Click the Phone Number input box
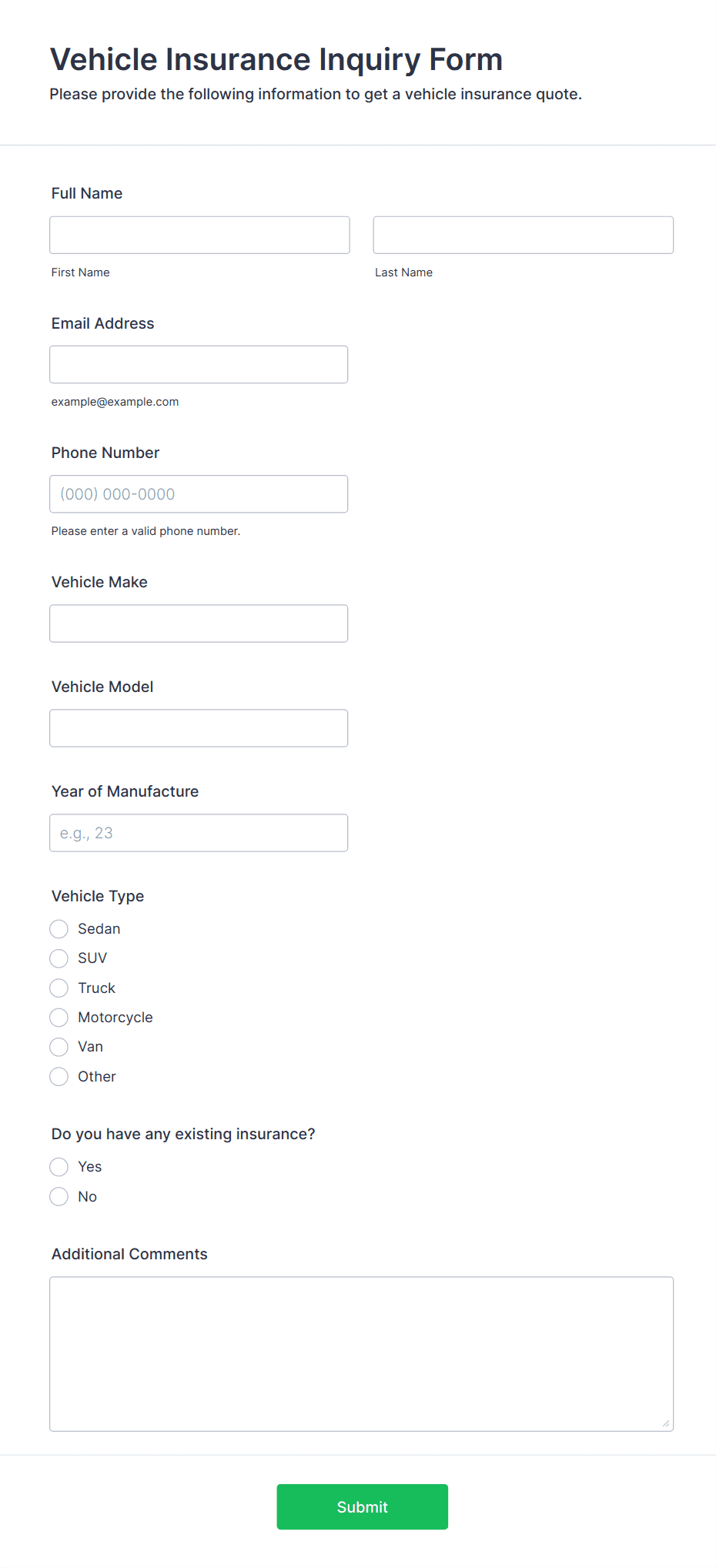Viewport: 716px width, 1568px height. tap(199, 494)
